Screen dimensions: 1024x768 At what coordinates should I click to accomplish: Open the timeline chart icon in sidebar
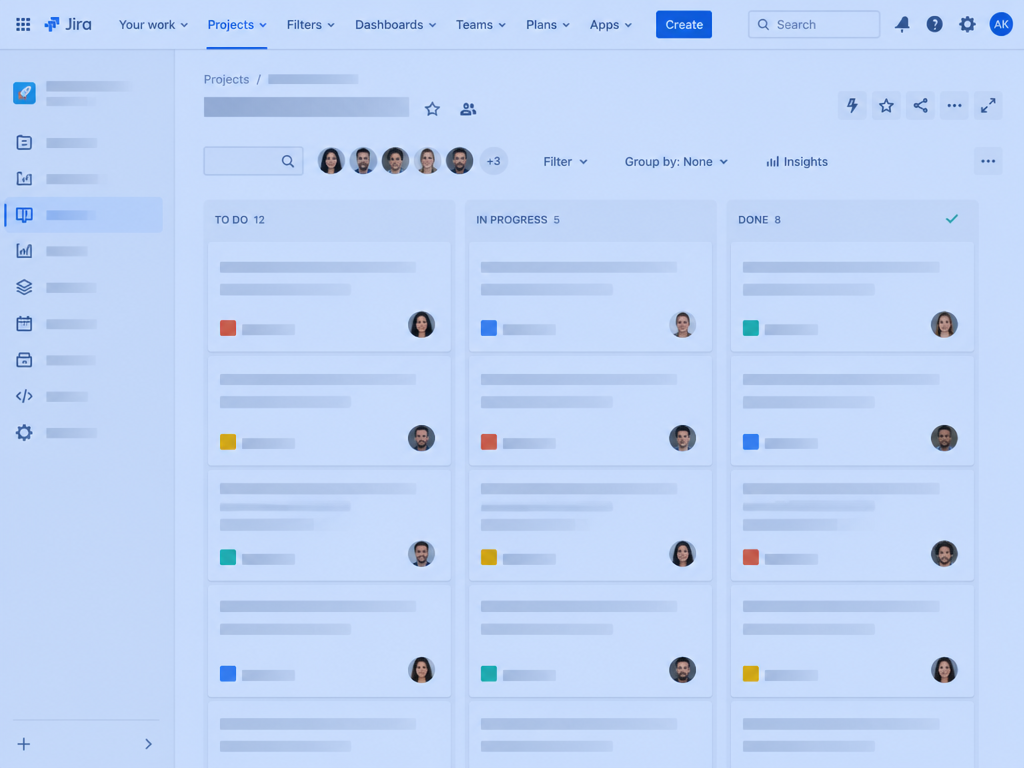24,178
